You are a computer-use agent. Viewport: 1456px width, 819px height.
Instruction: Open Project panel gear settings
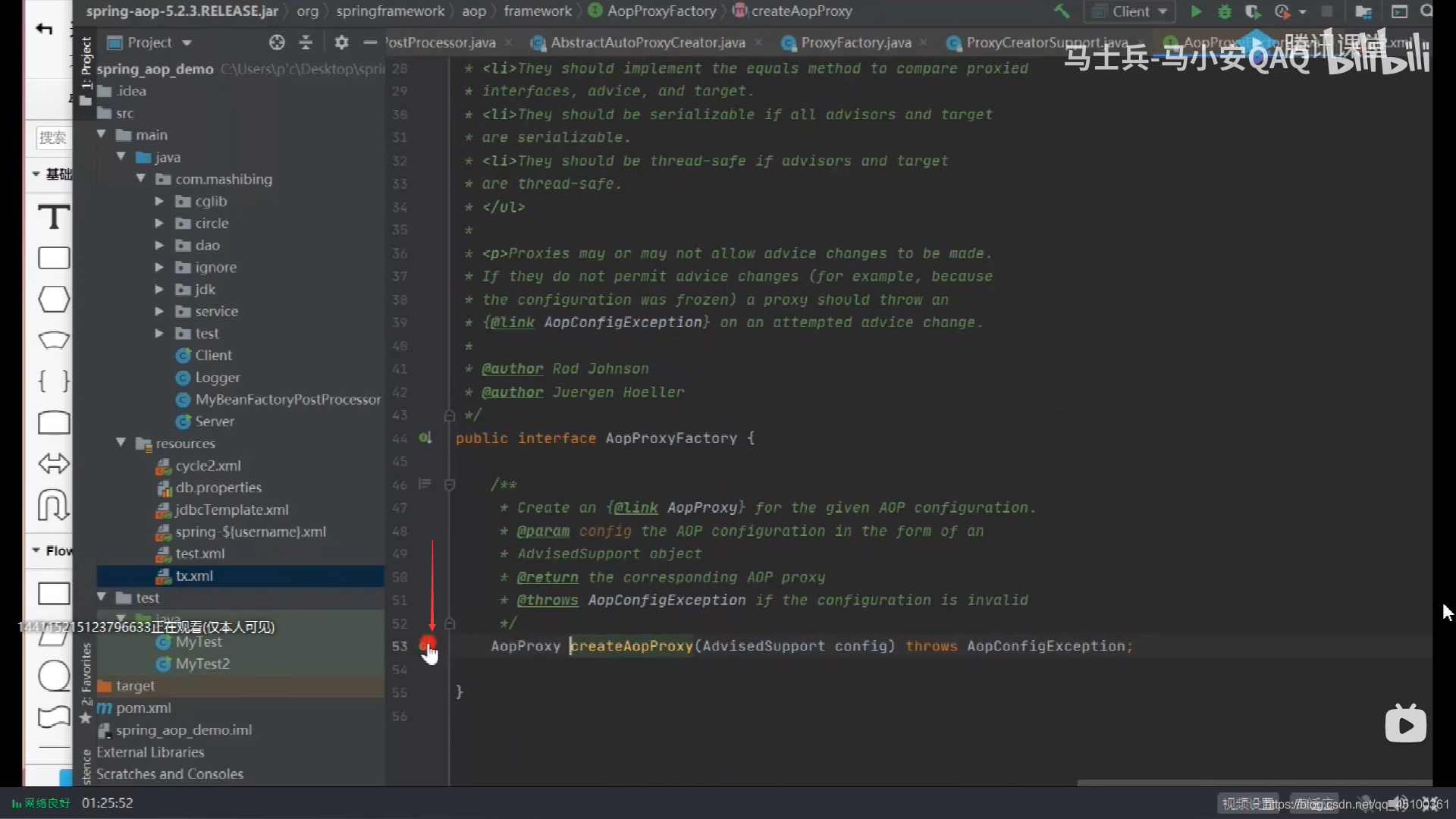point(341,42)
